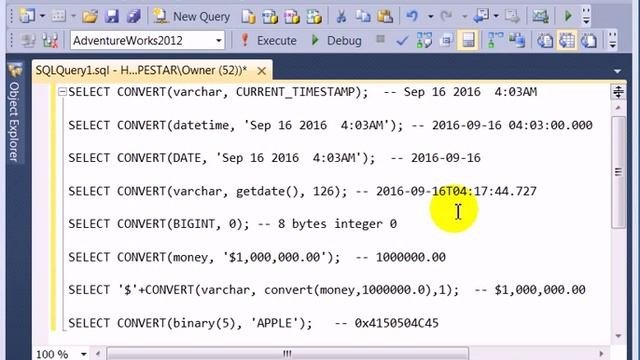Viewport: 640px width, 360px height.
Task: Collapse the SELECT code block outline
Action: [x=62, y=92]
